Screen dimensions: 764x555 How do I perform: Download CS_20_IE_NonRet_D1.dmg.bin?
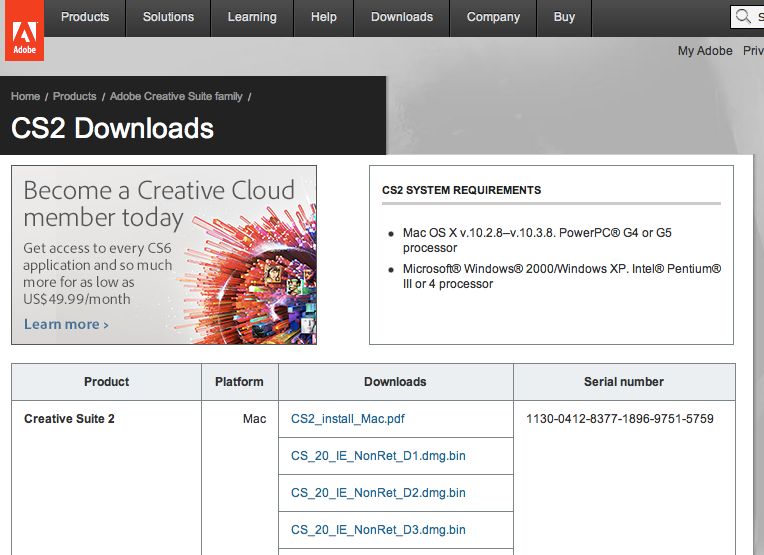tap(378, 456)
